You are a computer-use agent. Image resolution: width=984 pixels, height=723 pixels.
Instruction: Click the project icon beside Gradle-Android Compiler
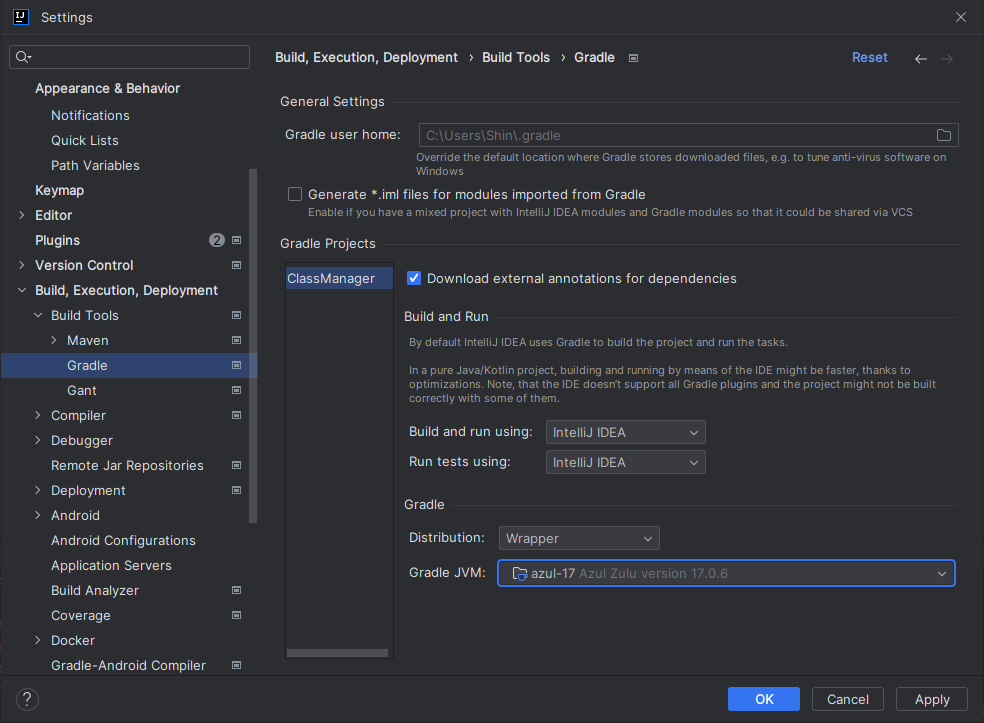click(237, 665)
